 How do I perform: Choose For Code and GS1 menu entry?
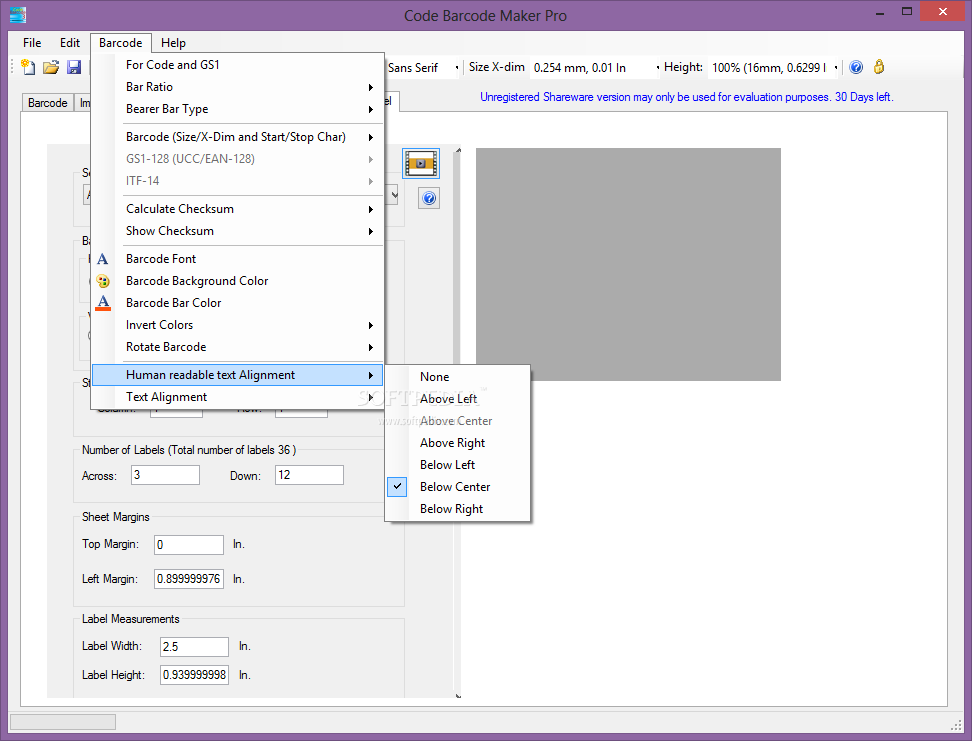(x=237, y=64)
